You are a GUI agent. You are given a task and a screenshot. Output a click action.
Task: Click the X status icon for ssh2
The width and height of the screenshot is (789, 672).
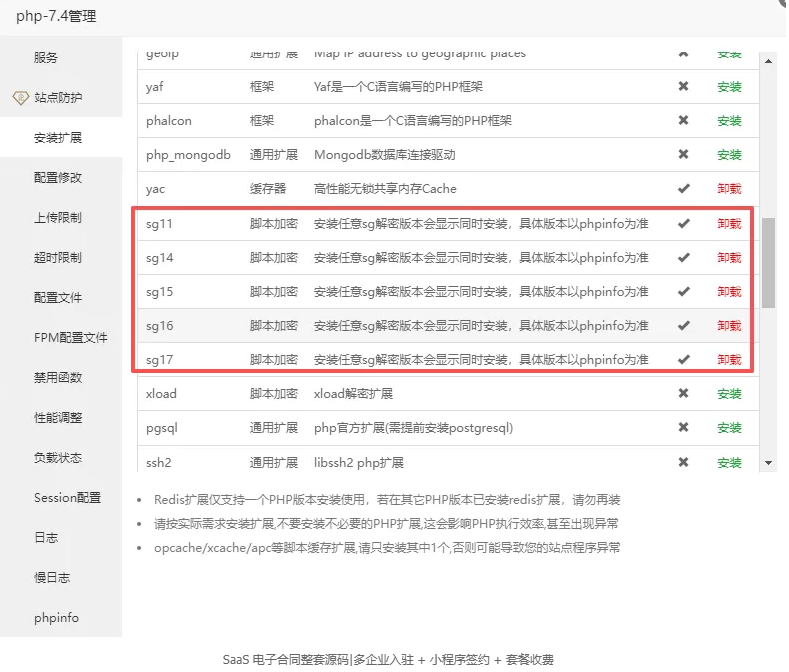pyautogui.click(x=683, y=462)
